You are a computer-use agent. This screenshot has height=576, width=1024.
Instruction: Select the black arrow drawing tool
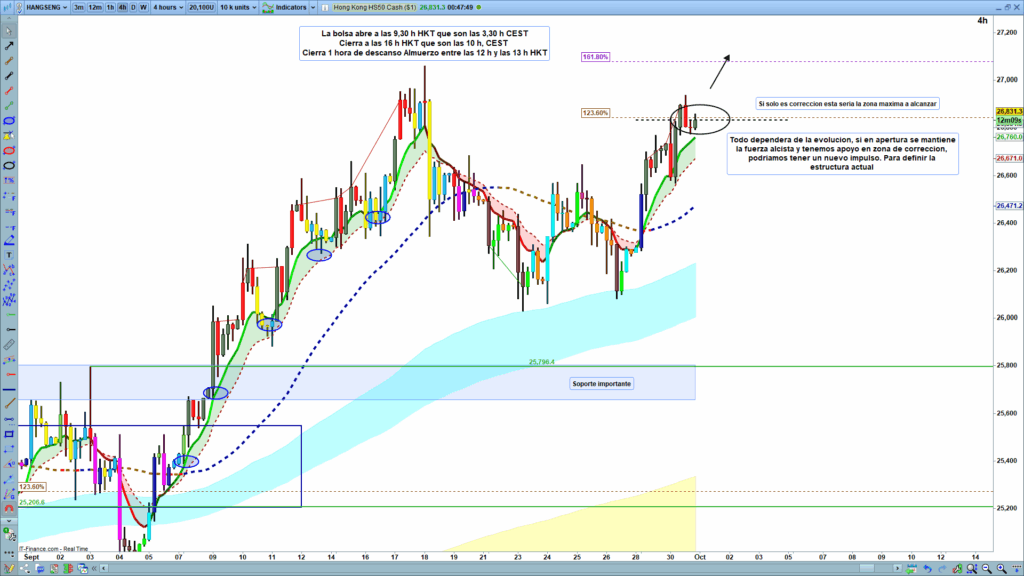coord(9,46)
